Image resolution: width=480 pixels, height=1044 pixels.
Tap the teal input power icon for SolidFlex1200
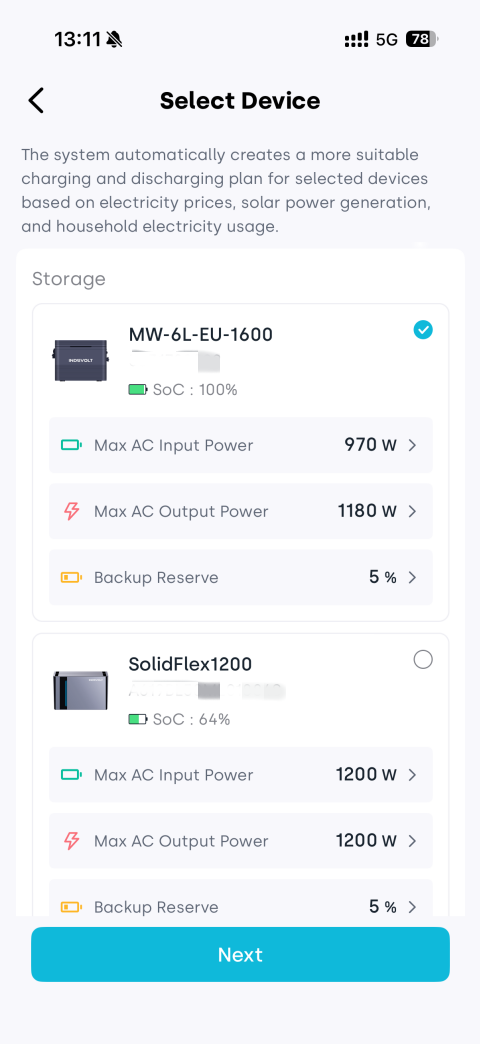pyautogui.click(x=71, y=775)
